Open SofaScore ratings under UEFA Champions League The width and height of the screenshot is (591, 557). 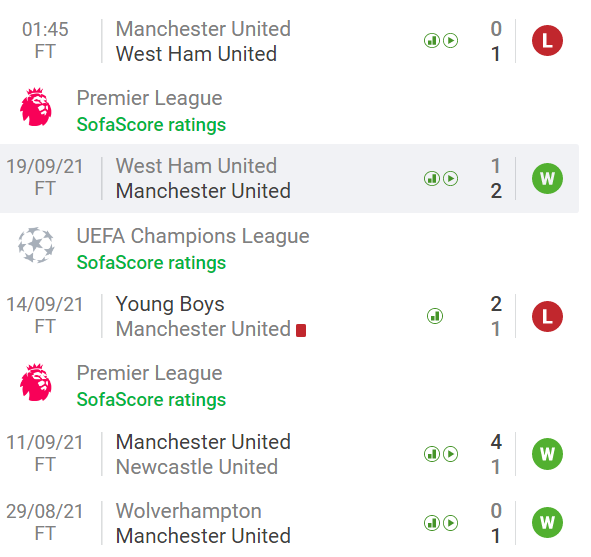pos(151,263)
